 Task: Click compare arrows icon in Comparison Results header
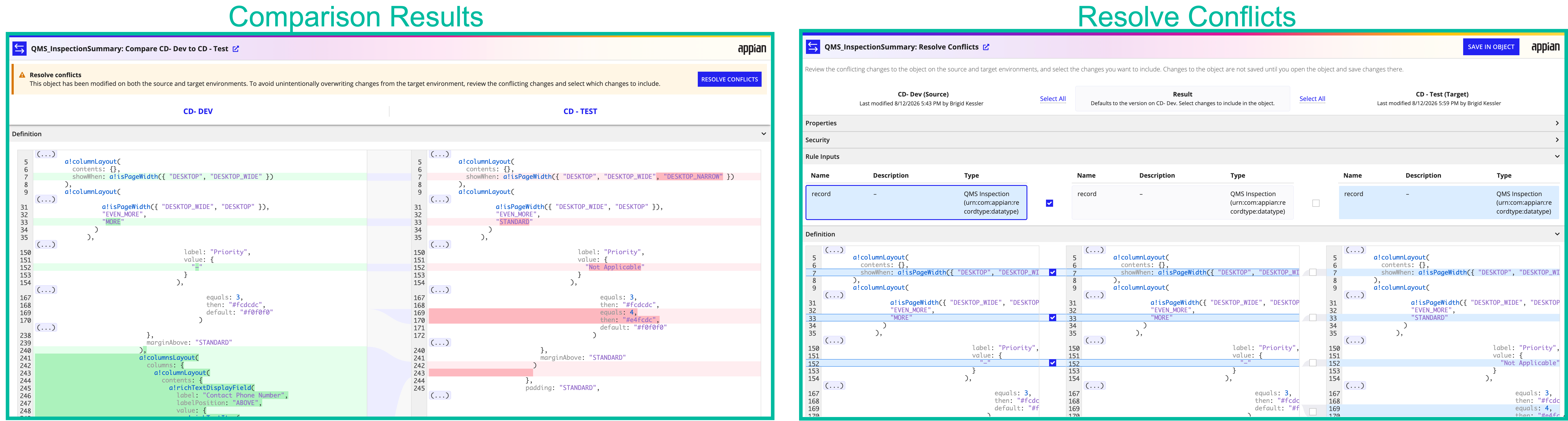pos(20,49)
